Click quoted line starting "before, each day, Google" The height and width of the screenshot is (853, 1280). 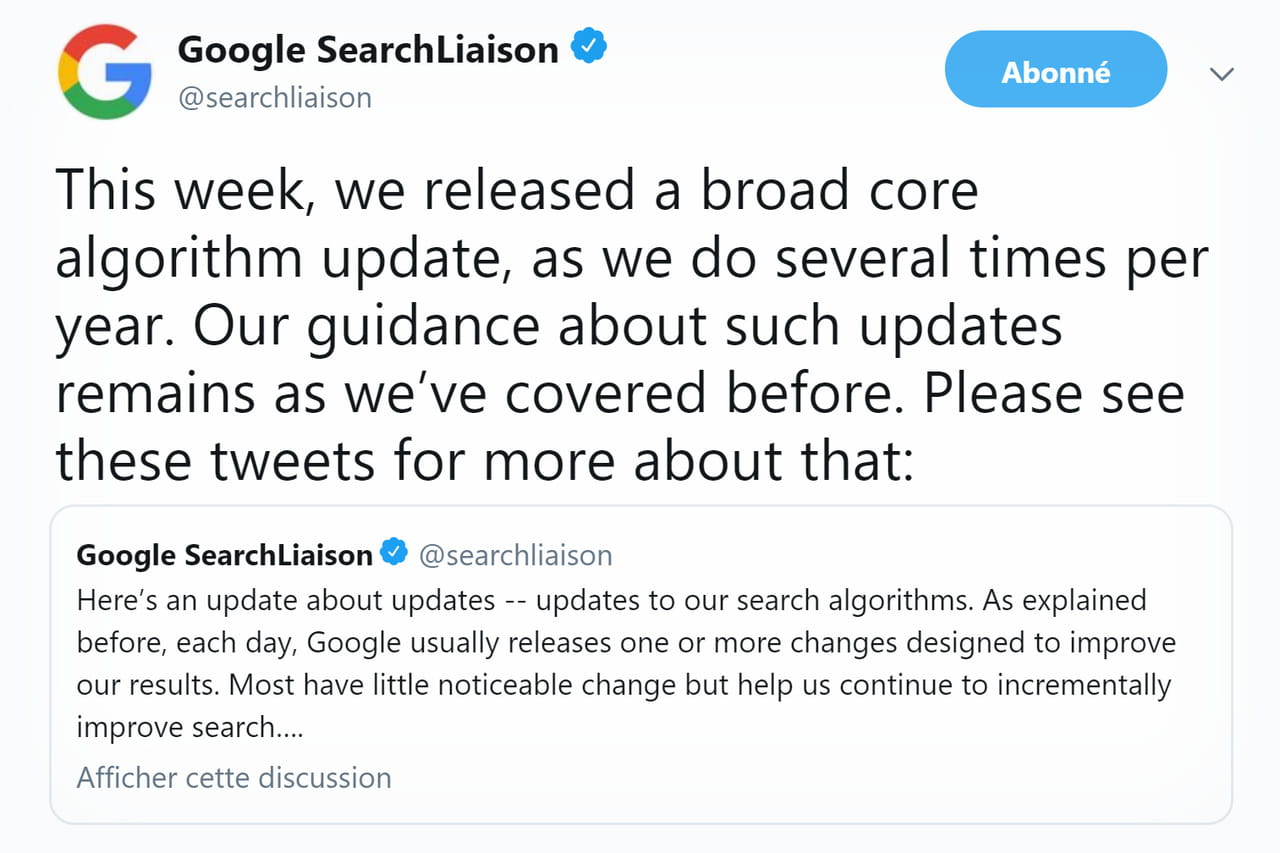[x=627, y=642]
